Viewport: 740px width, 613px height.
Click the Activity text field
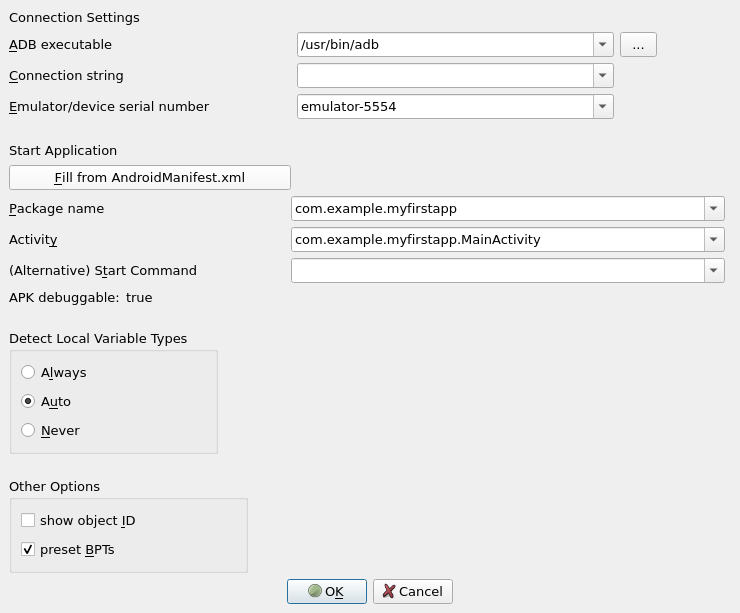(497, 239)
